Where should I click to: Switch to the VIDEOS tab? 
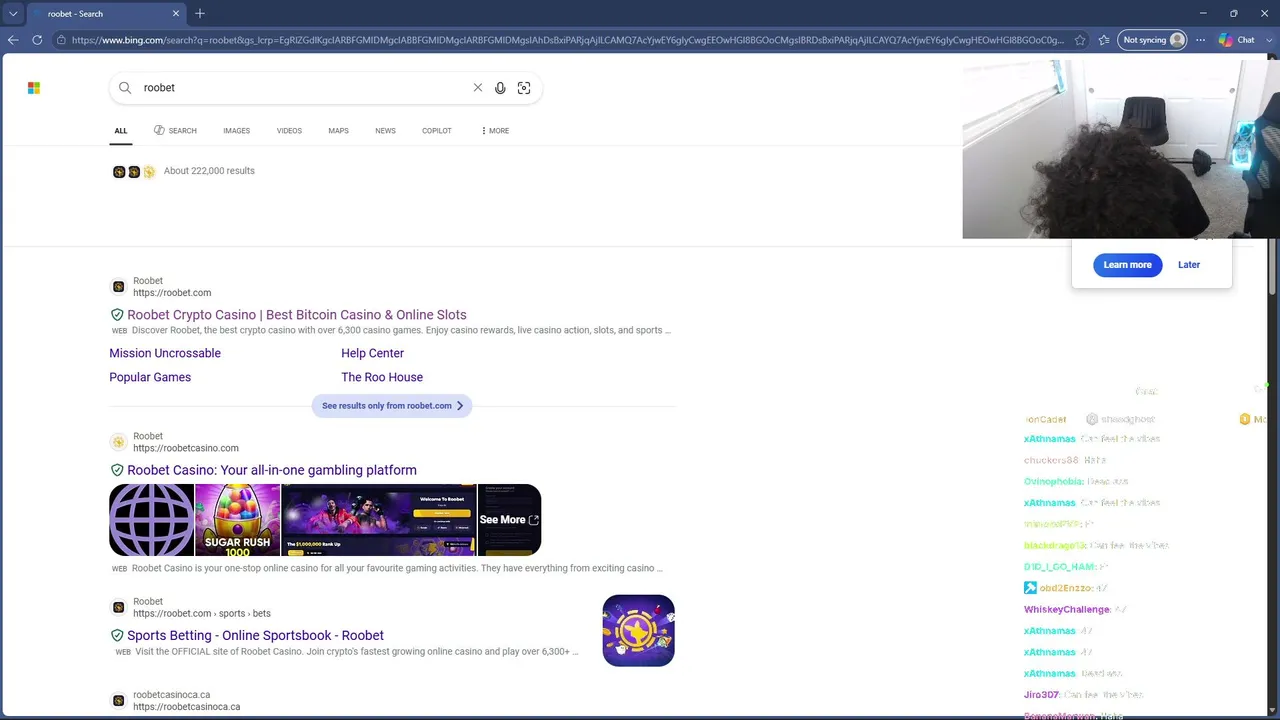289,131
